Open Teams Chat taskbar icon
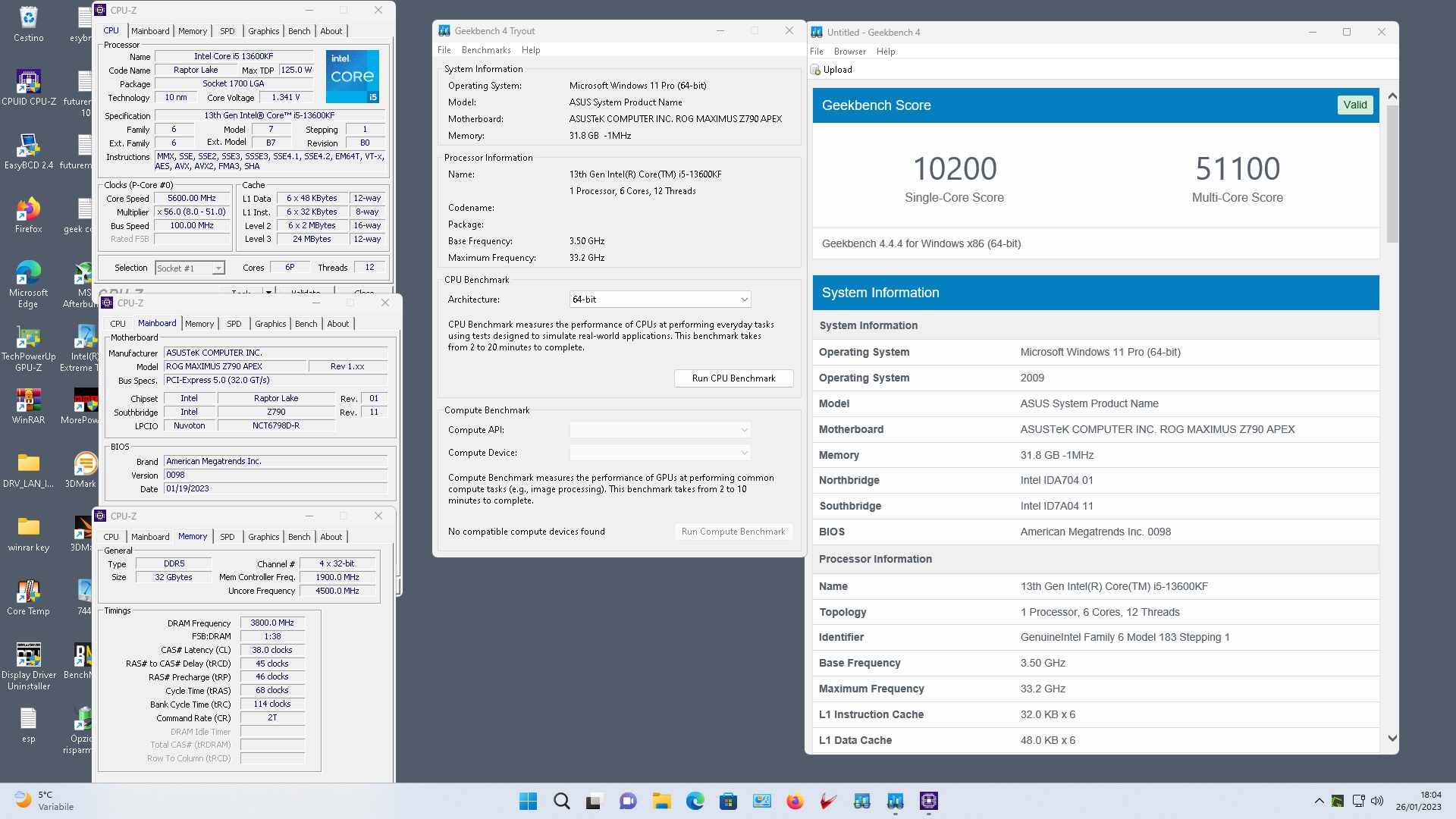 point(628,801)
